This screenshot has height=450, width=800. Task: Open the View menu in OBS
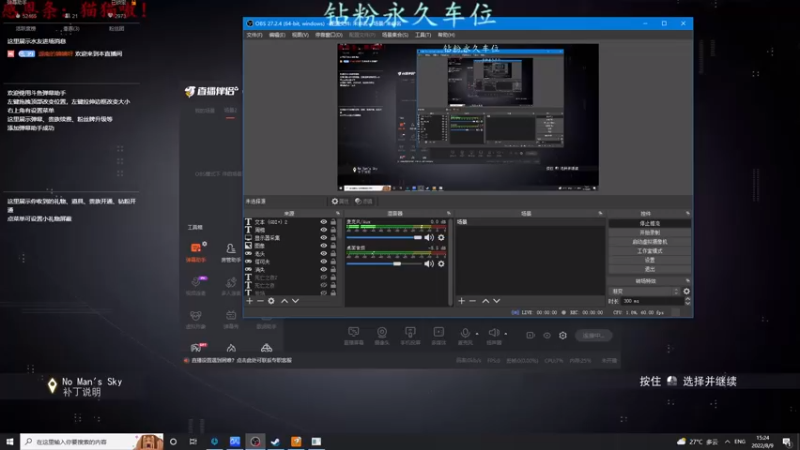pyautogui.click(x=300, y=35)
